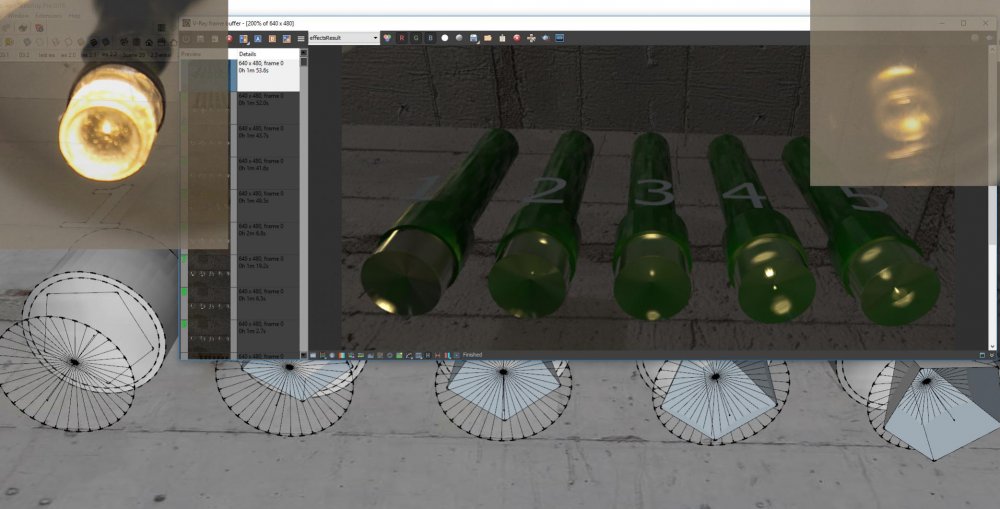The height and width of the screenshot is (509, 1000).
Task: Toggle the blue channel button
Action: tap(430, 38)
